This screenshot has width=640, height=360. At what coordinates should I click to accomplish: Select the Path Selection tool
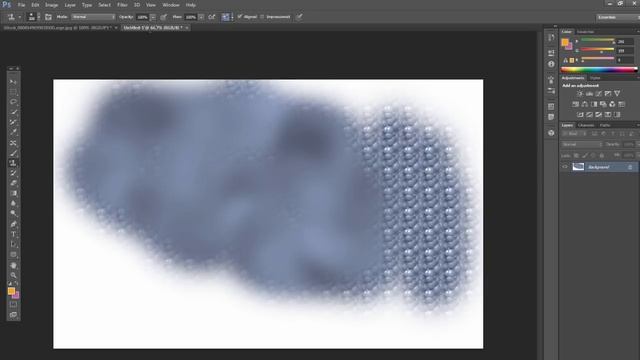[x=13, y=244]
